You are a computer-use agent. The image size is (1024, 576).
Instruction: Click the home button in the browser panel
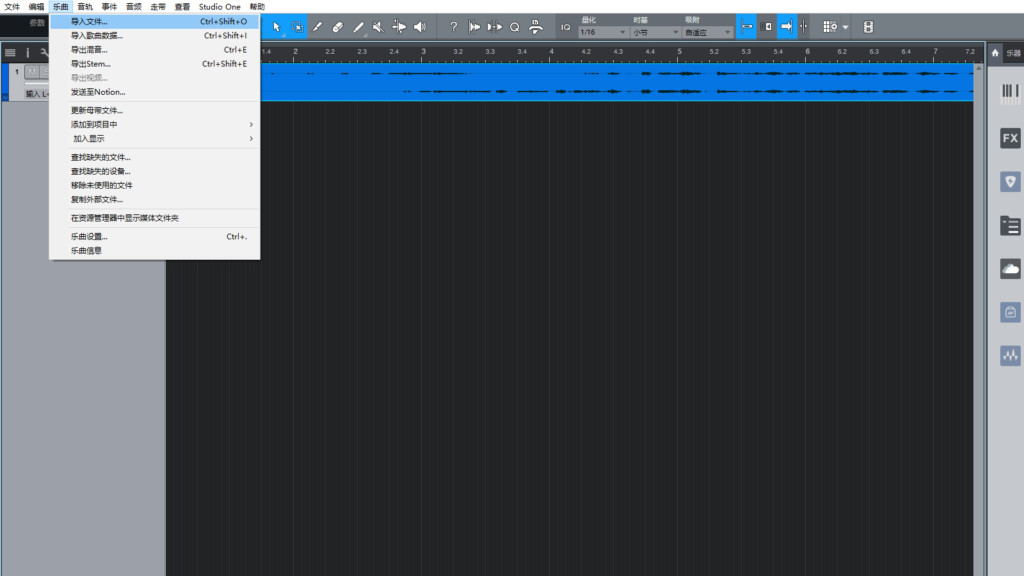995,52
